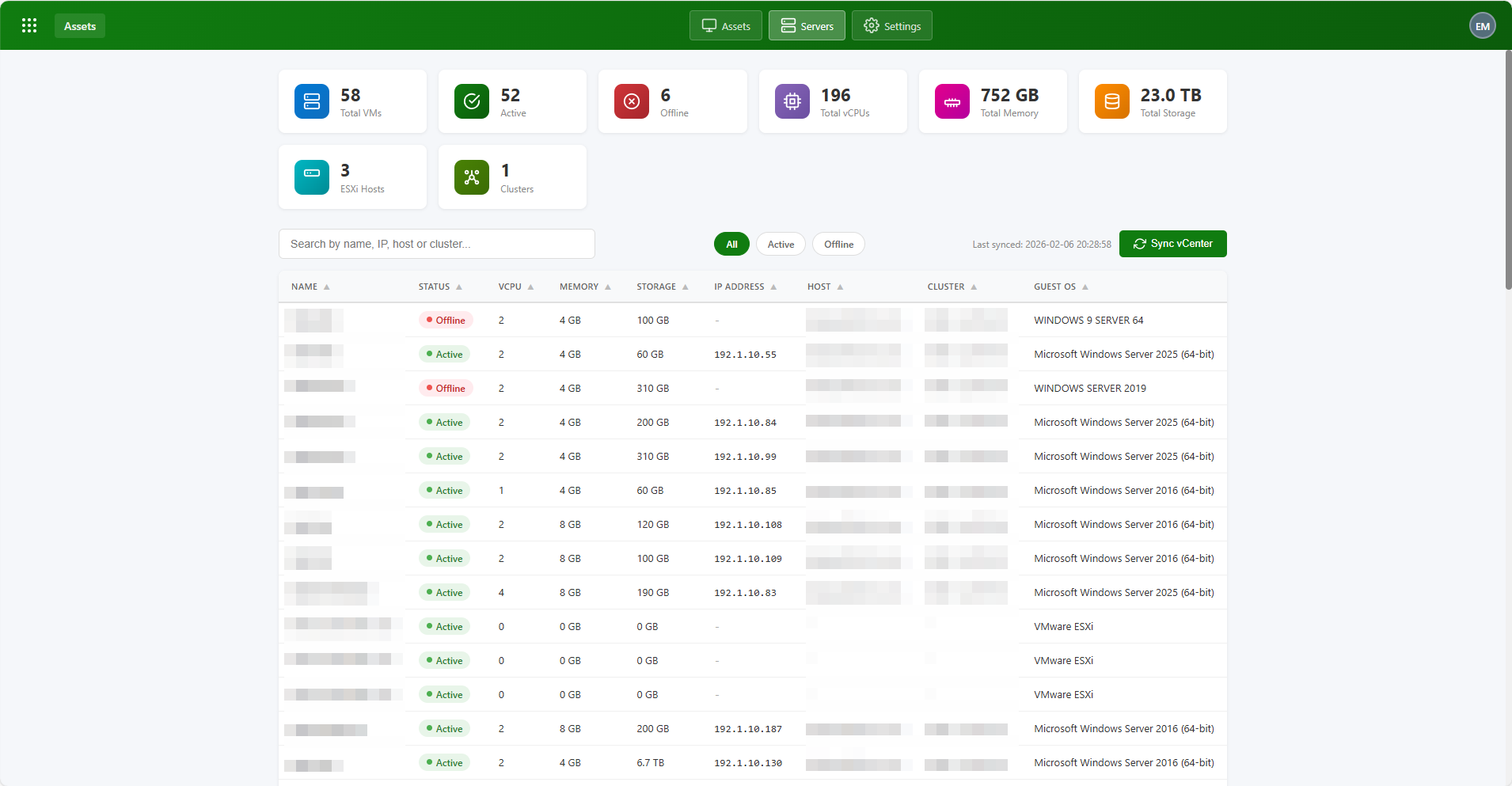The image size is (1512, 786).
Task: Click the 120 GB storage cell
Action: point(653,525)
